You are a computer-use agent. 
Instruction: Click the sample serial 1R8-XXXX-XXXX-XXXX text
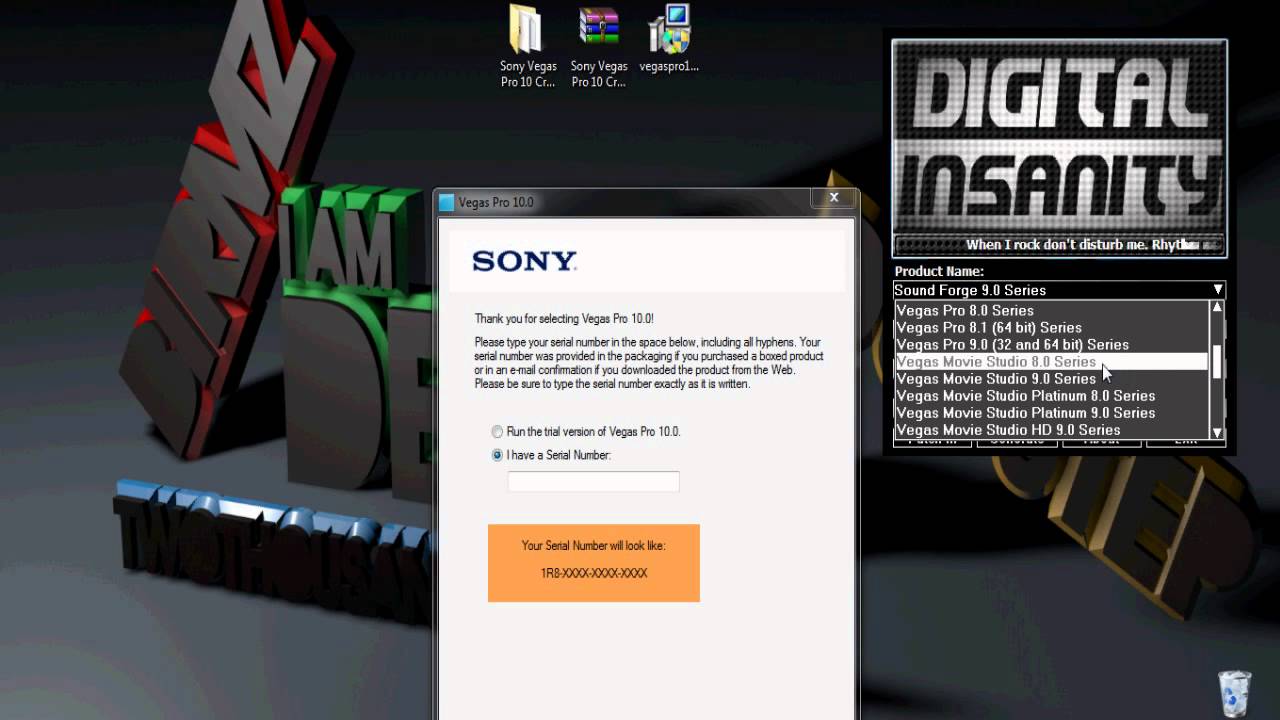[x=594, y=573]
